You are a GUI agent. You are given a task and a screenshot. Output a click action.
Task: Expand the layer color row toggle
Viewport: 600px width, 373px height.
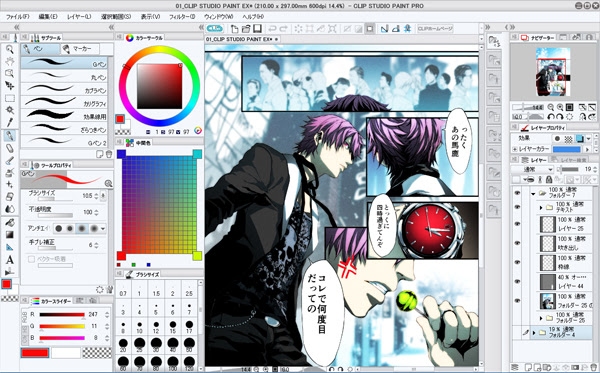(515, 149)
